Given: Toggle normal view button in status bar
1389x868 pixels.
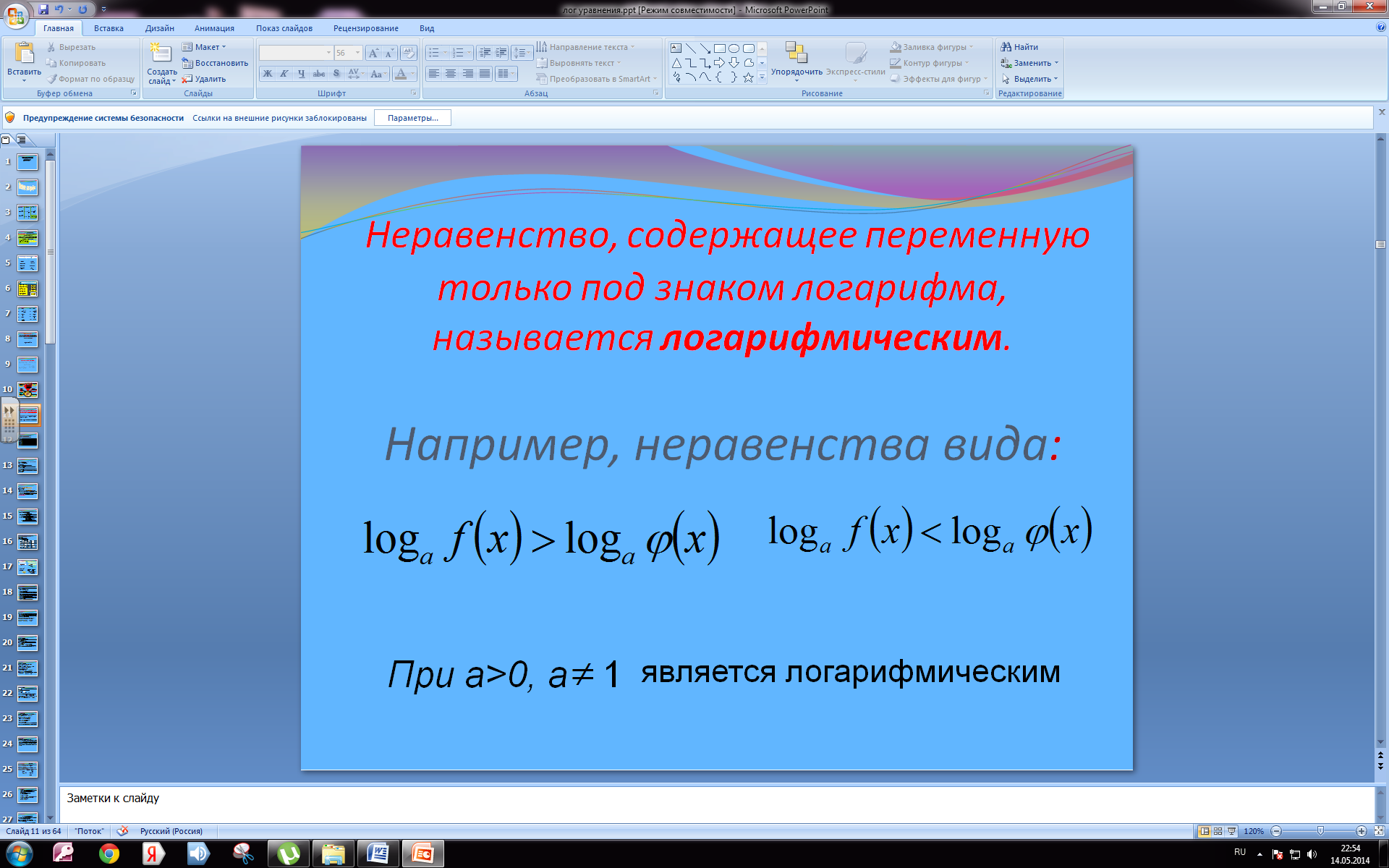Looking at the screenshot, I should 1205,831.
